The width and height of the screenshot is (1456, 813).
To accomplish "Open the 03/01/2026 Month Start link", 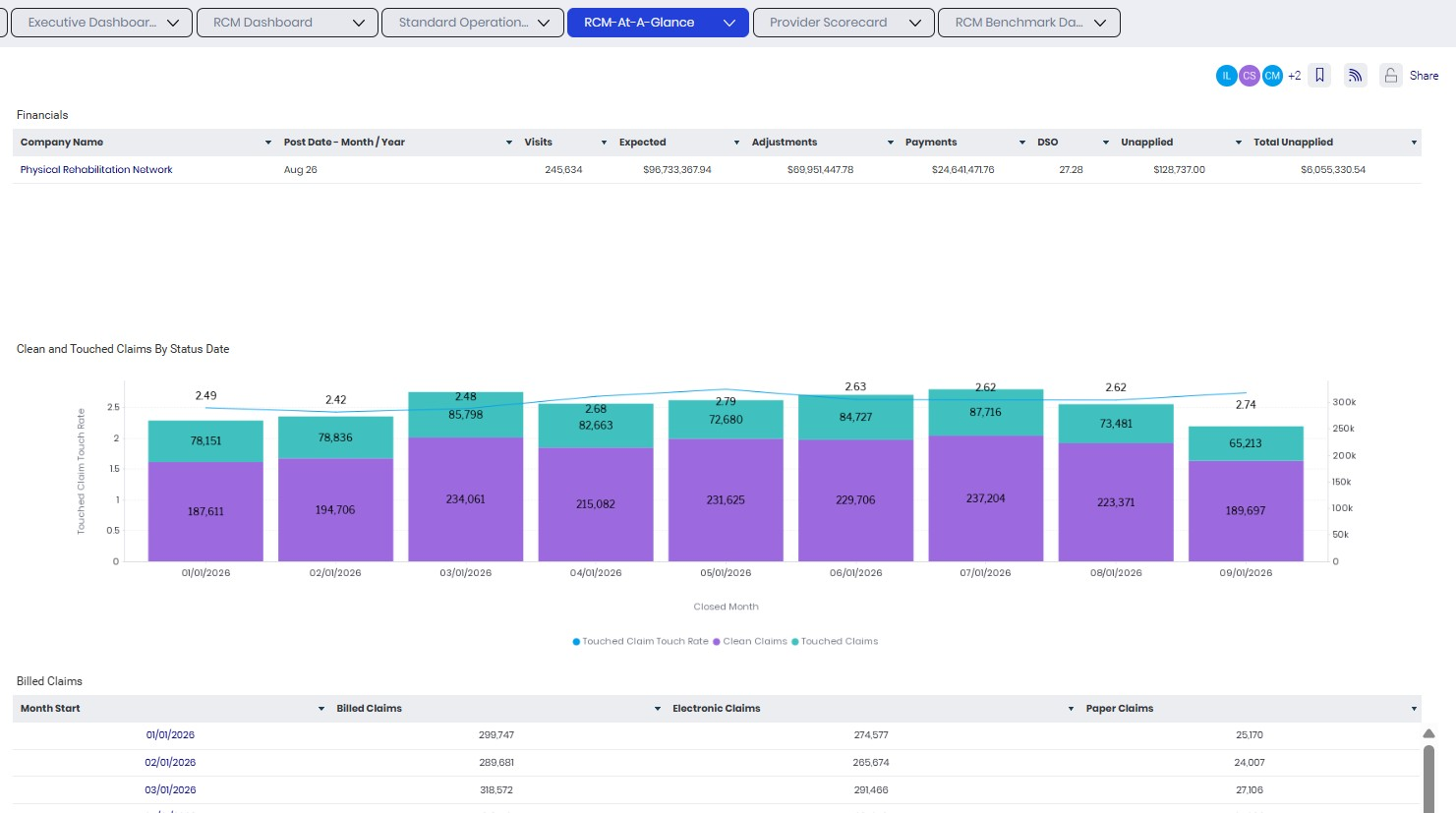I will coord(170,790).
